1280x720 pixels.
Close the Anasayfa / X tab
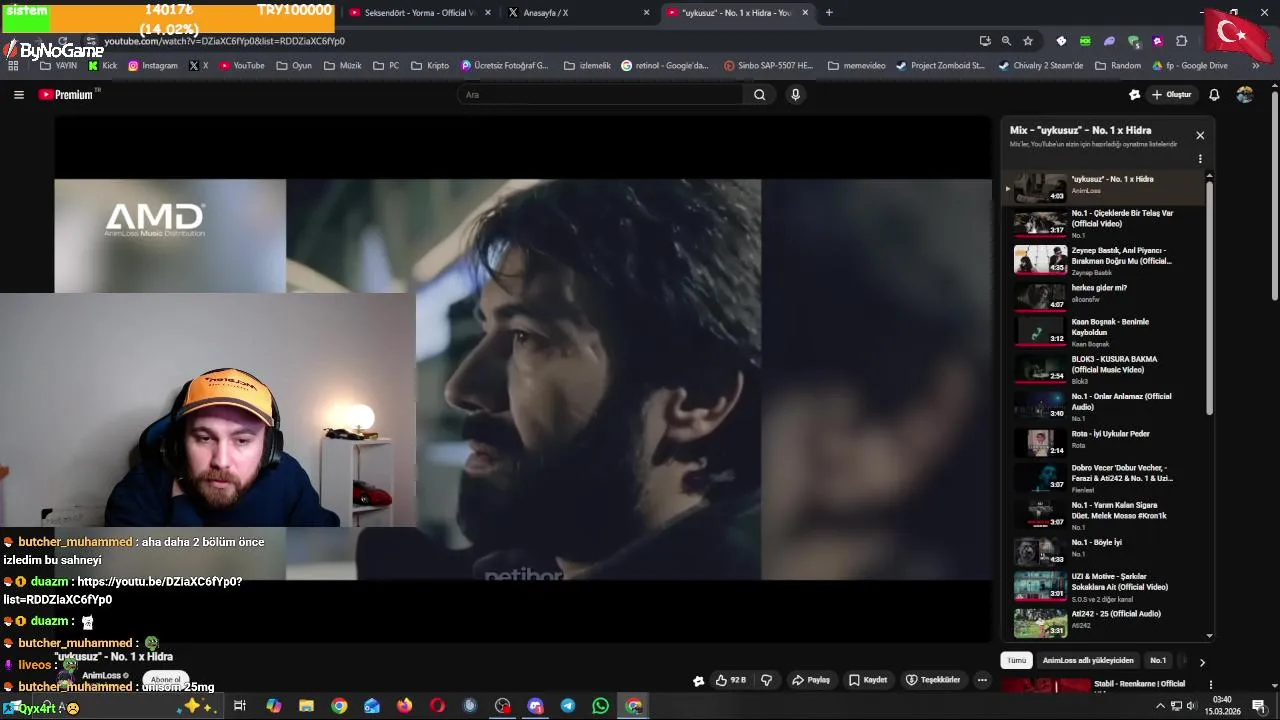click(x=646, y=13)
